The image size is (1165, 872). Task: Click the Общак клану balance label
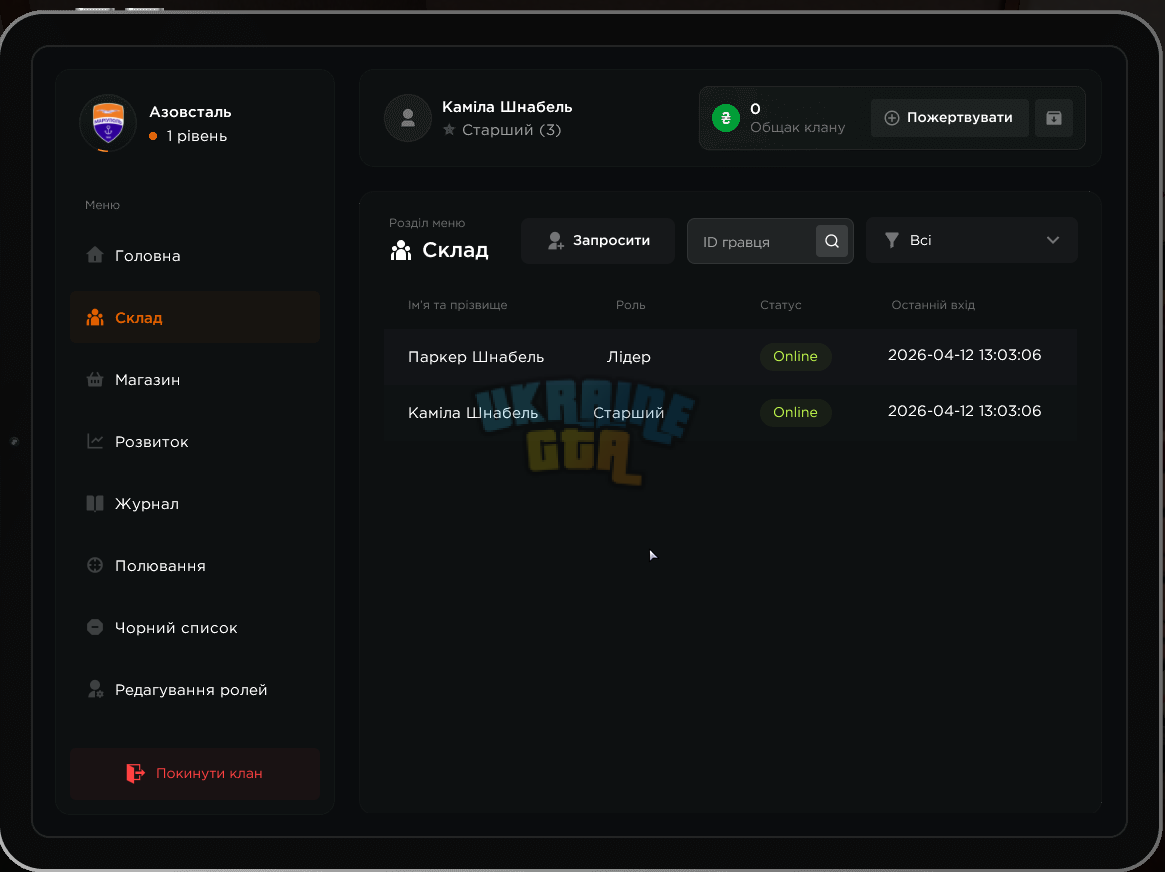[x=797, y=127]
